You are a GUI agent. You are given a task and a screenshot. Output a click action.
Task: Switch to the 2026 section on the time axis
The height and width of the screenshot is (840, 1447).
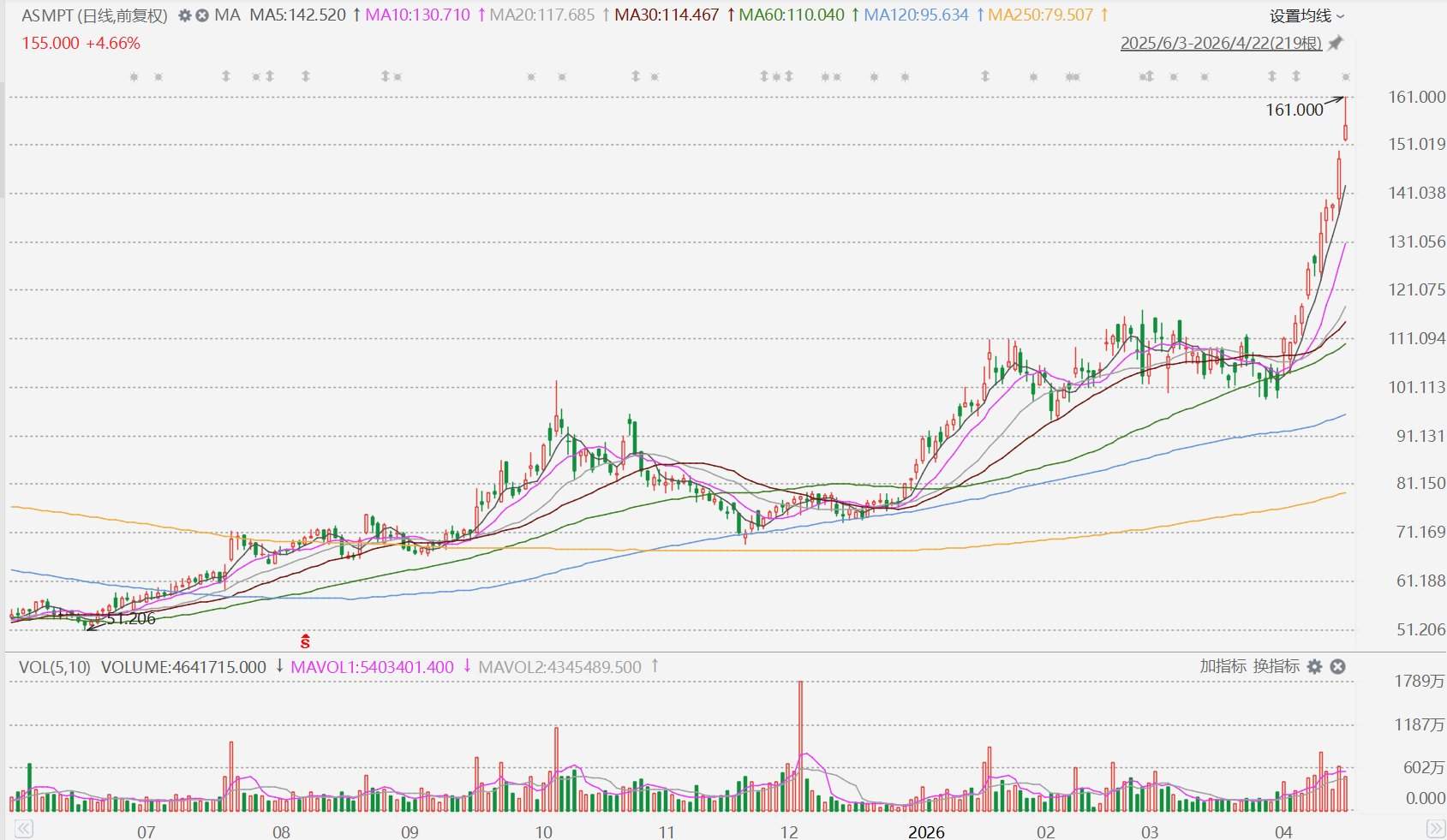926,831
